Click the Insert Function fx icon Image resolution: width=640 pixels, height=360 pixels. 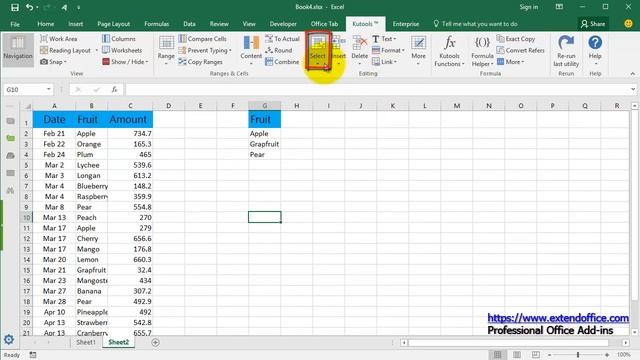(x=115, y=89)
